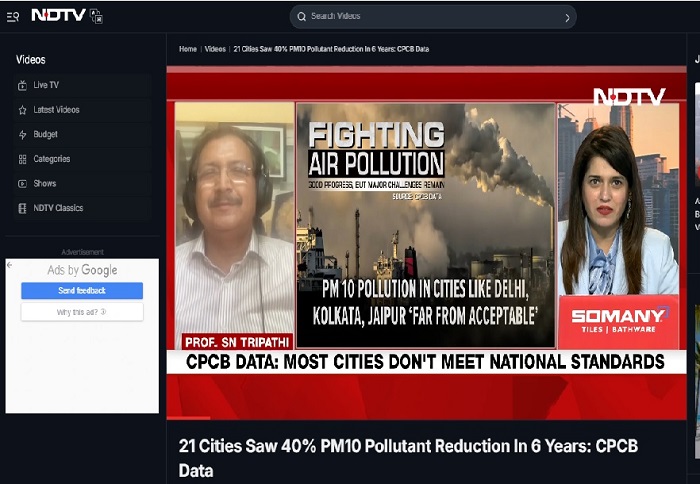Focus the Search Videos input field

[430, 16]
